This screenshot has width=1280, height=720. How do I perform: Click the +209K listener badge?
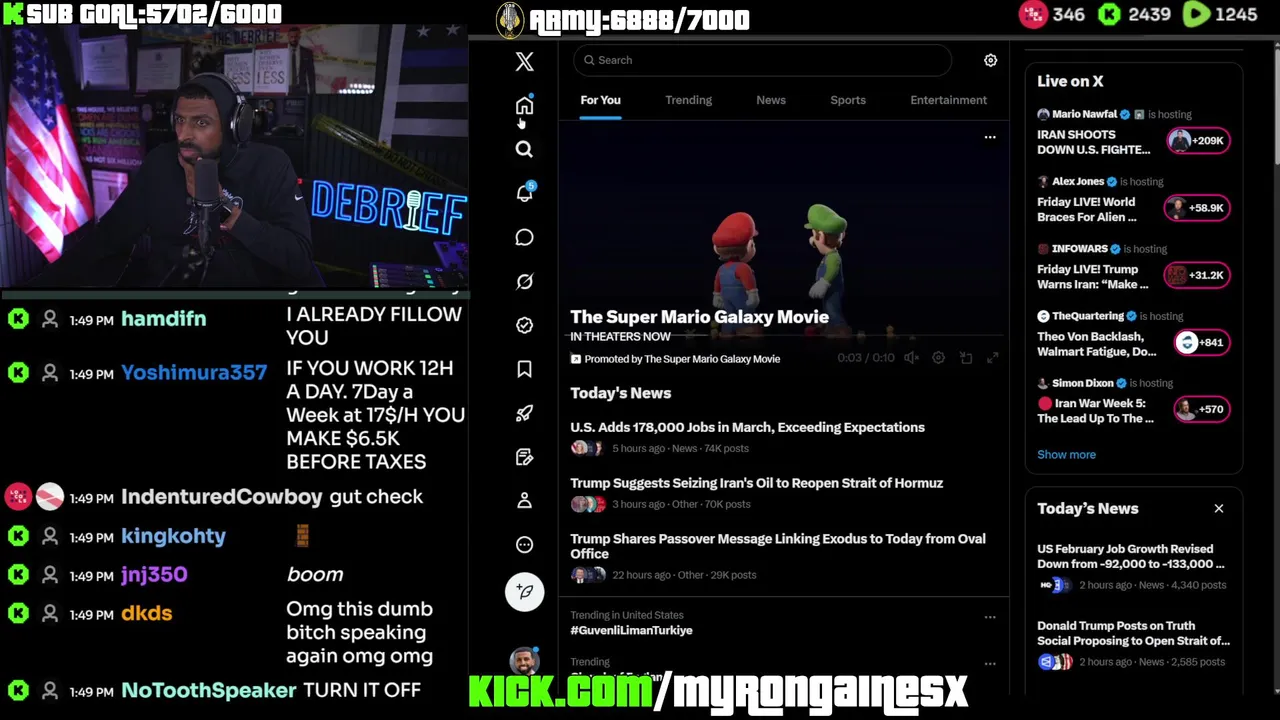[x=1197, y=141]
